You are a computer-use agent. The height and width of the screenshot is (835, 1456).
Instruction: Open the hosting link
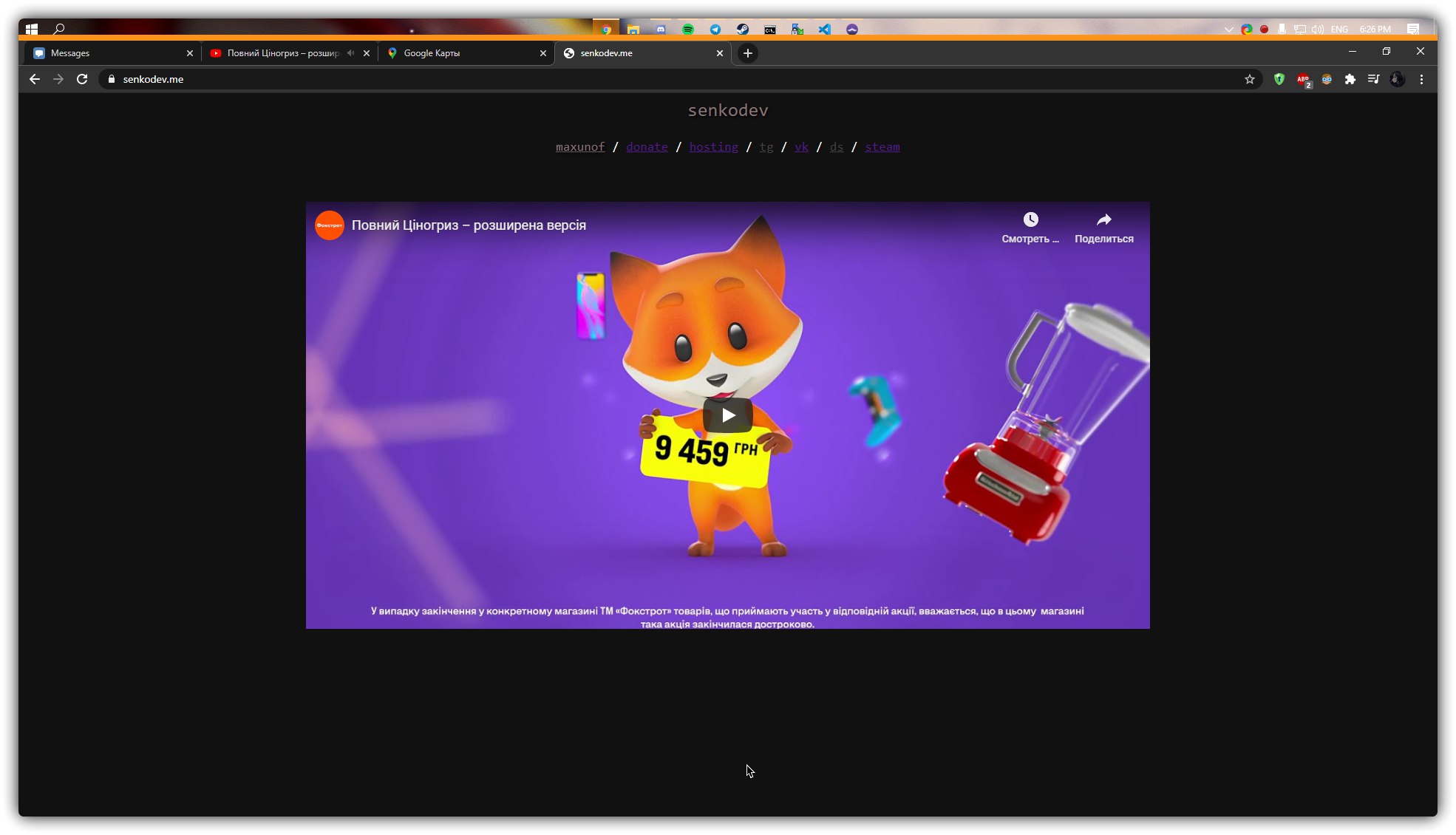(713, 147)
